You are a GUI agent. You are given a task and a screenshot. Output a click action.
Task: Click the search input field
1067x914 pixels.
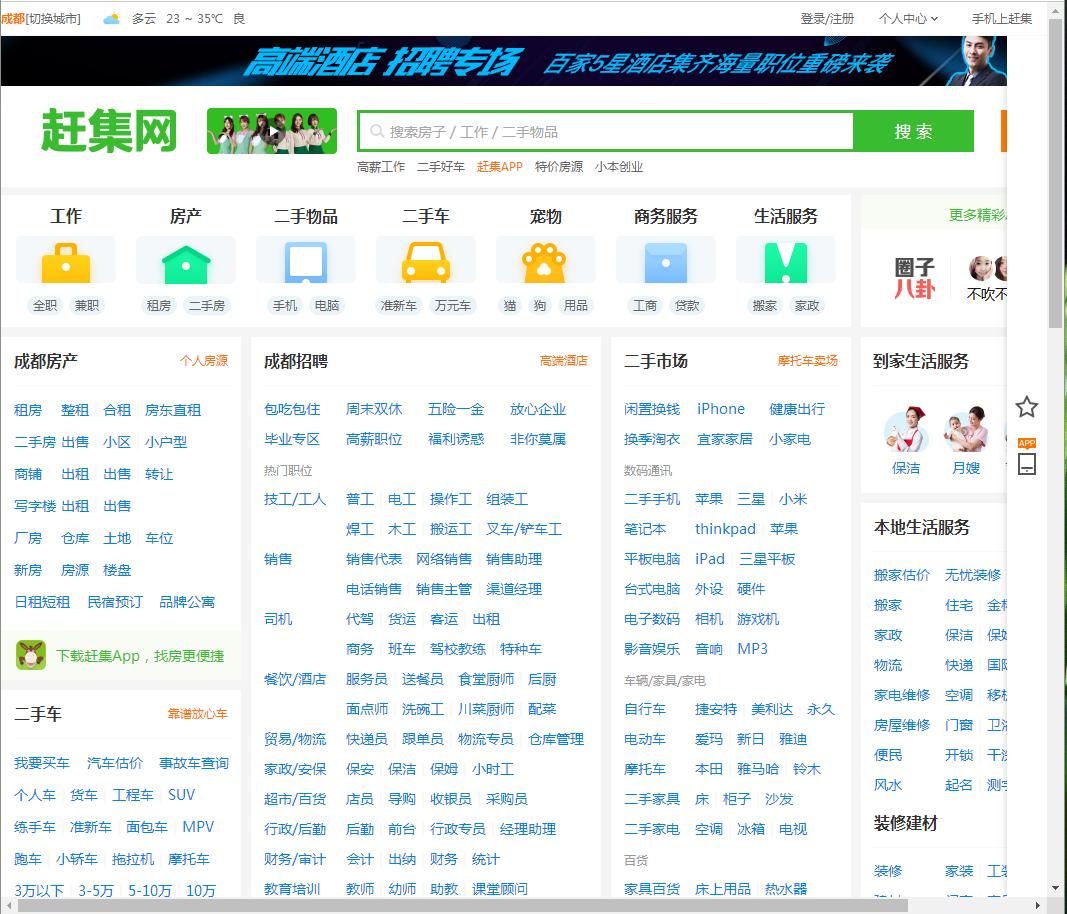tap(606, 131)
